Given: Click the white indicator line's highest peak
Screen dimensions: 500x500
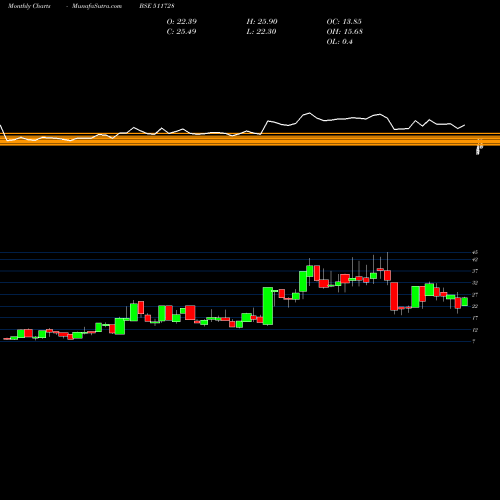Looking at the screenshot, I should pyautogui.click(x=310, y=113).
